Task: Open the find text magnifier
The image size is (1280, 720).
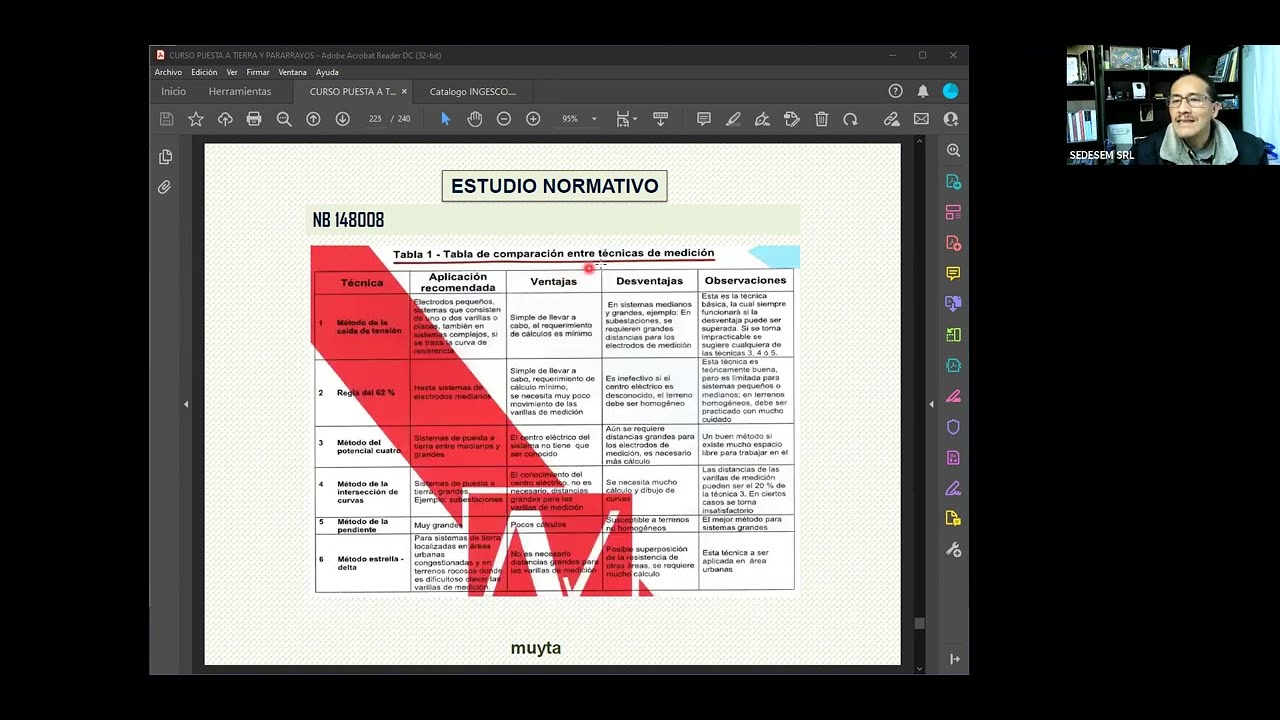Action: pos(284,119)
